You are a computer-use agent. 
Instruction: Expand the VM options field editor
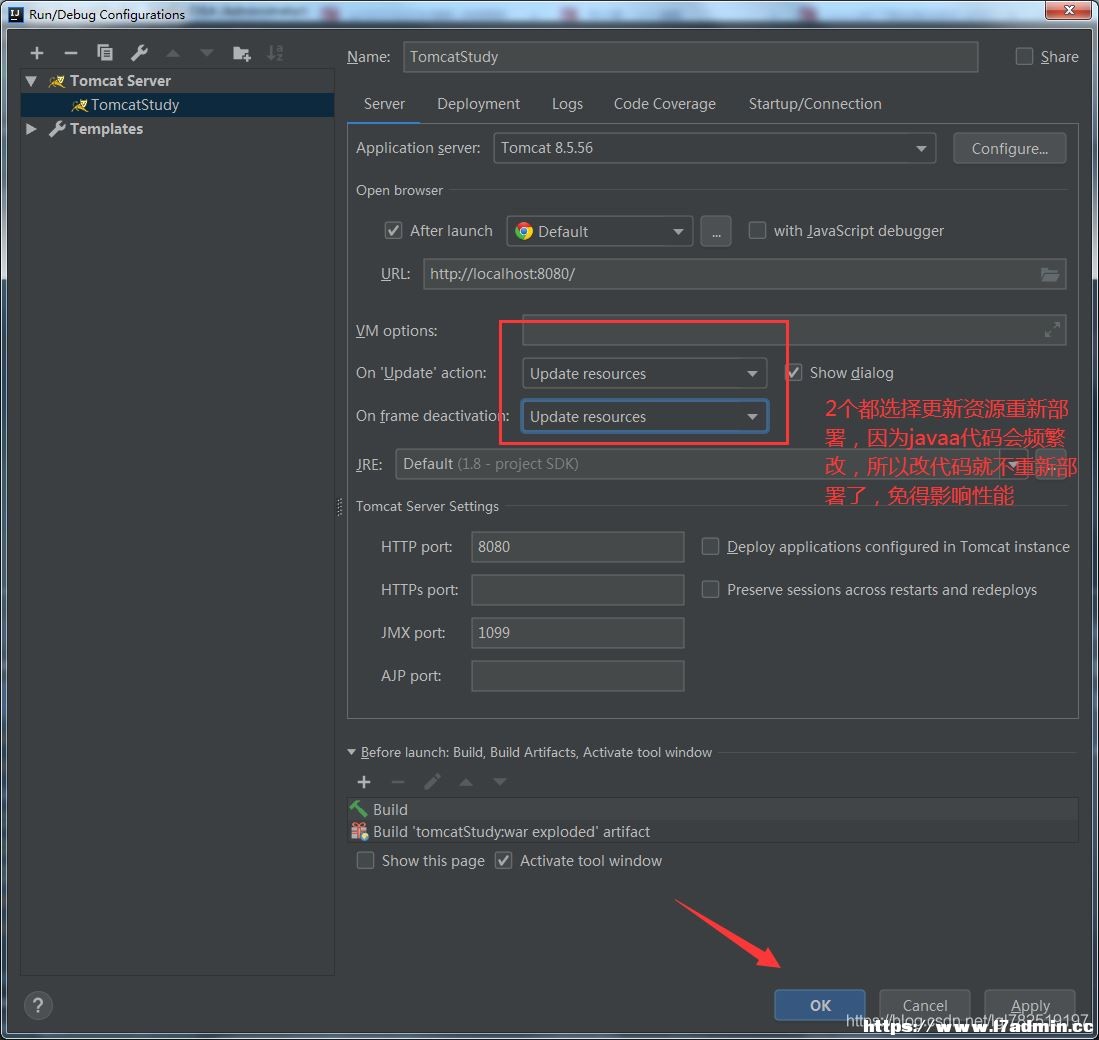(1051, 330)
